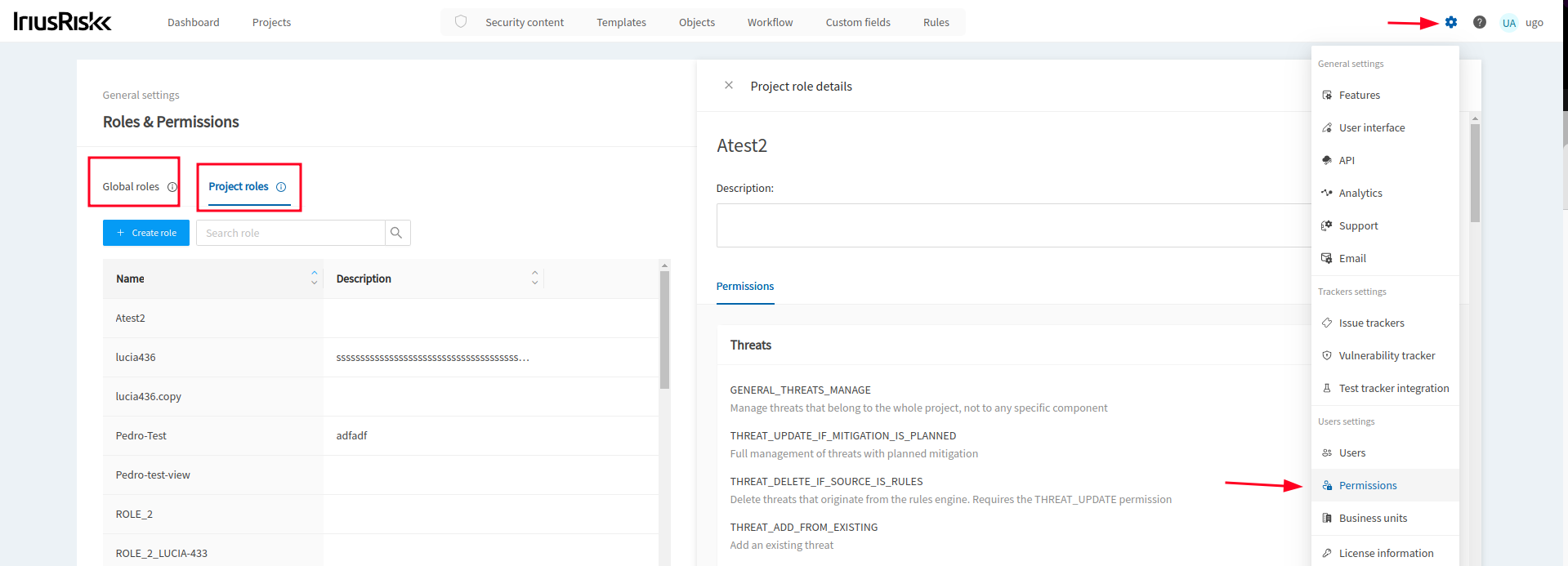Close the Project role details panel
This screenshot has width=1568, height=566.
pos(729,85)
